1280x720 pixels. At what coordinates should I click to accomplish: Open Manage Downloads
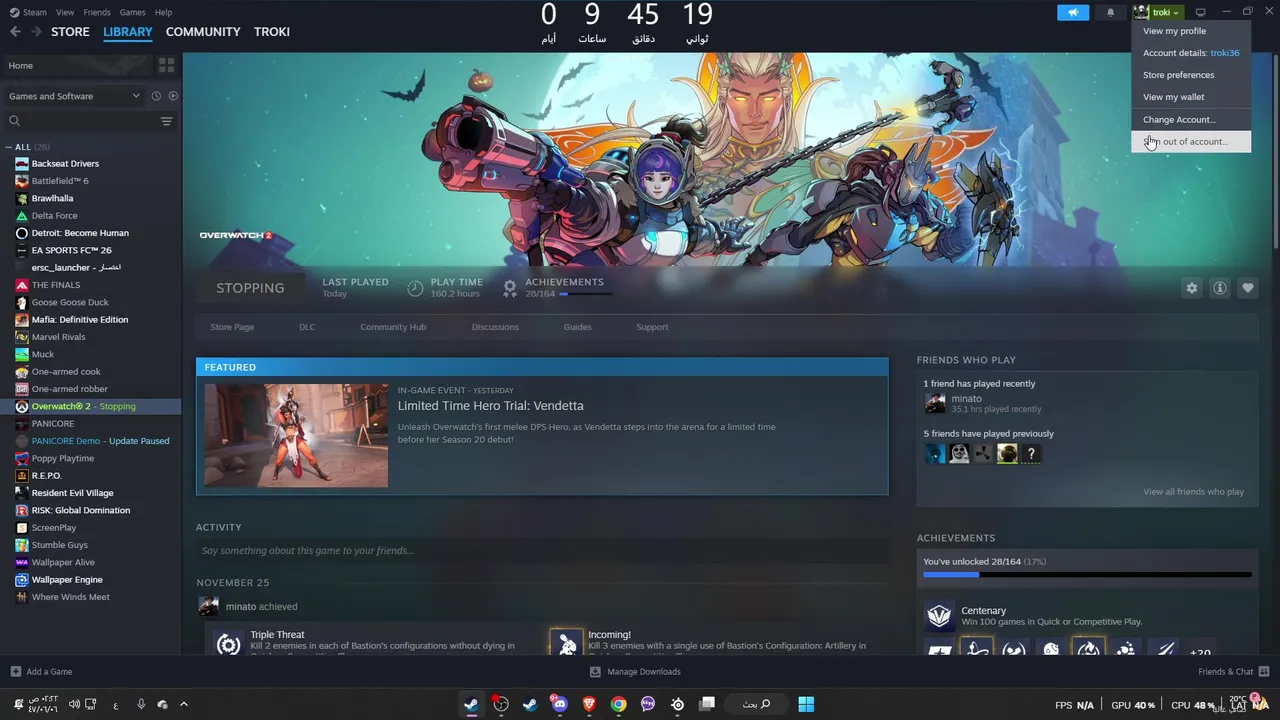pos(635,672)
